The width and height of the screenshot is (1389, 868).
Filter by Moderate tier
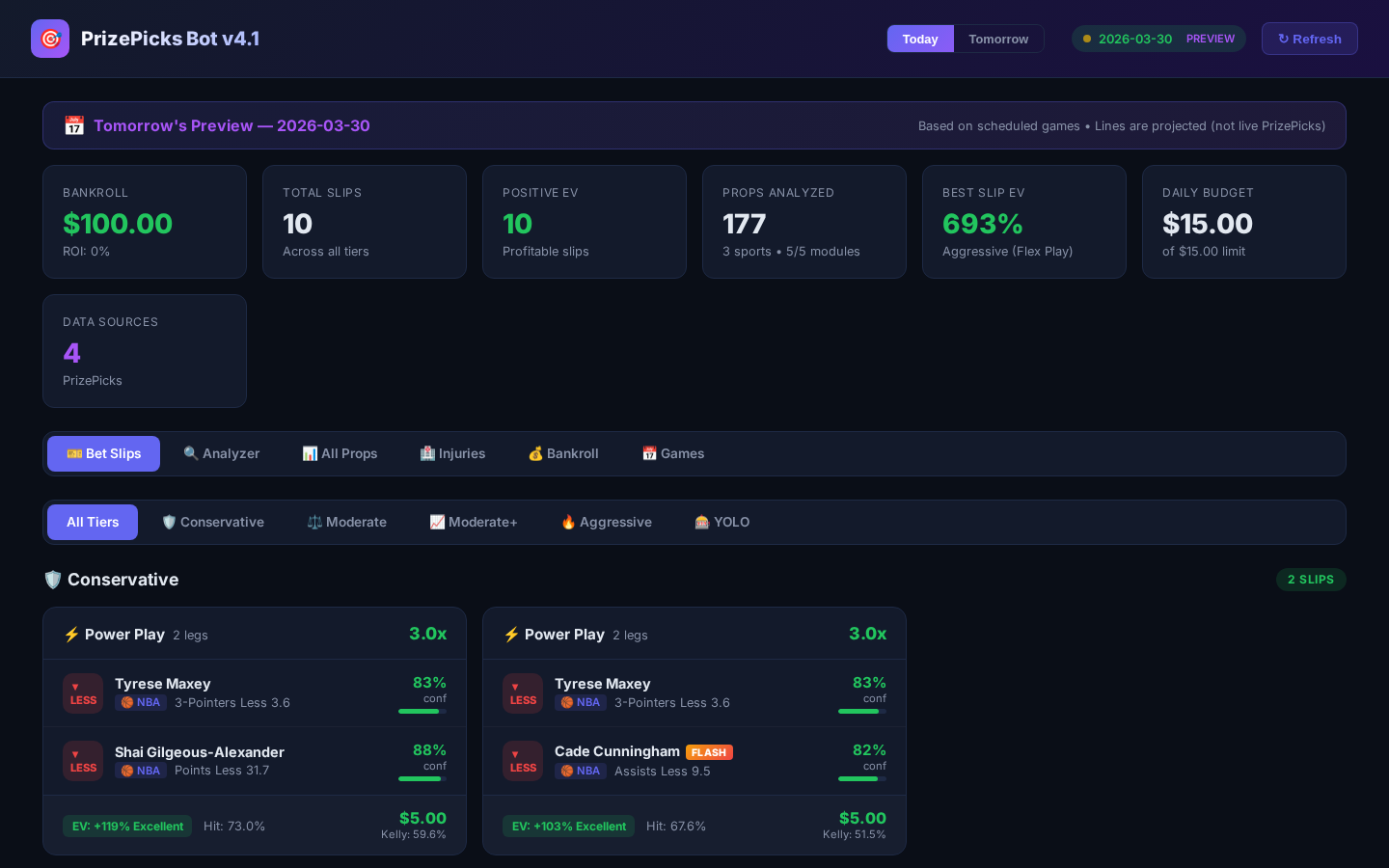[346, 522]
